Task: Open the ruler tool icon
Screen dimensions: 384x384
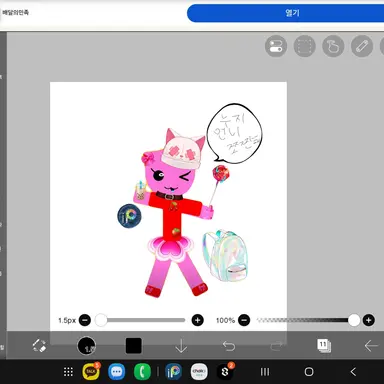Action: 362,46
